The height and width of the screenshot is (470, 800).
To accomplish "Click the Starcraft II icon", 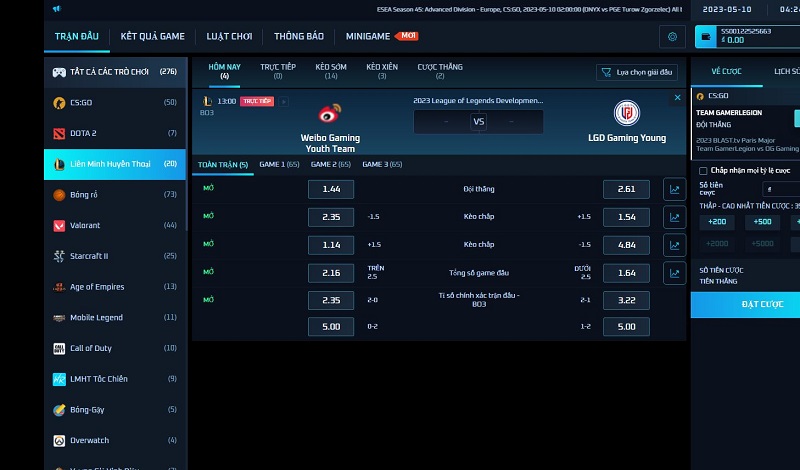I will point(59,256).
